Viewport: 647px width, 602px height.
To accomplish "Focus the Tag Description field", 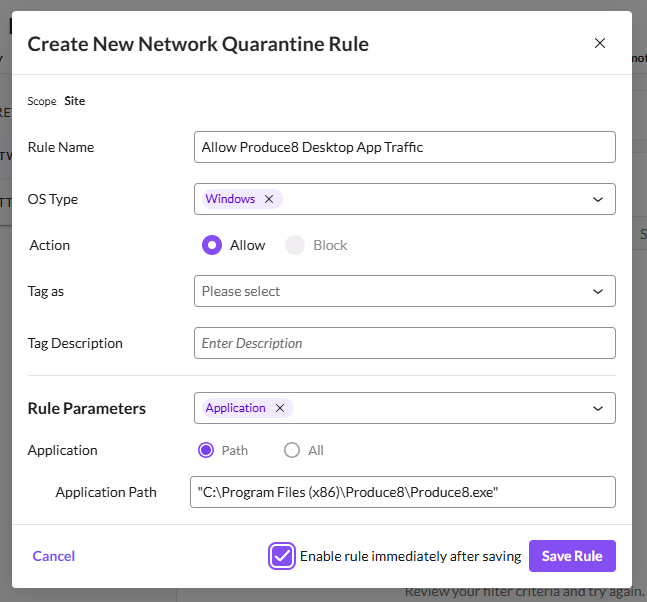I will 404,343.
